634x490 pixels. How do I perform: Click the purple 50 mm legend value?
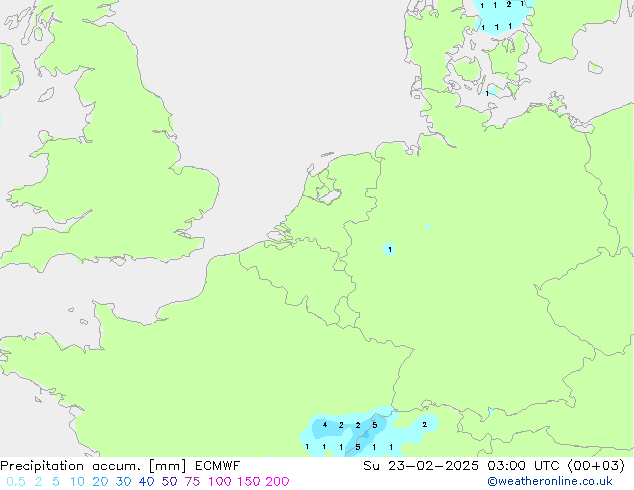point(169,482)
